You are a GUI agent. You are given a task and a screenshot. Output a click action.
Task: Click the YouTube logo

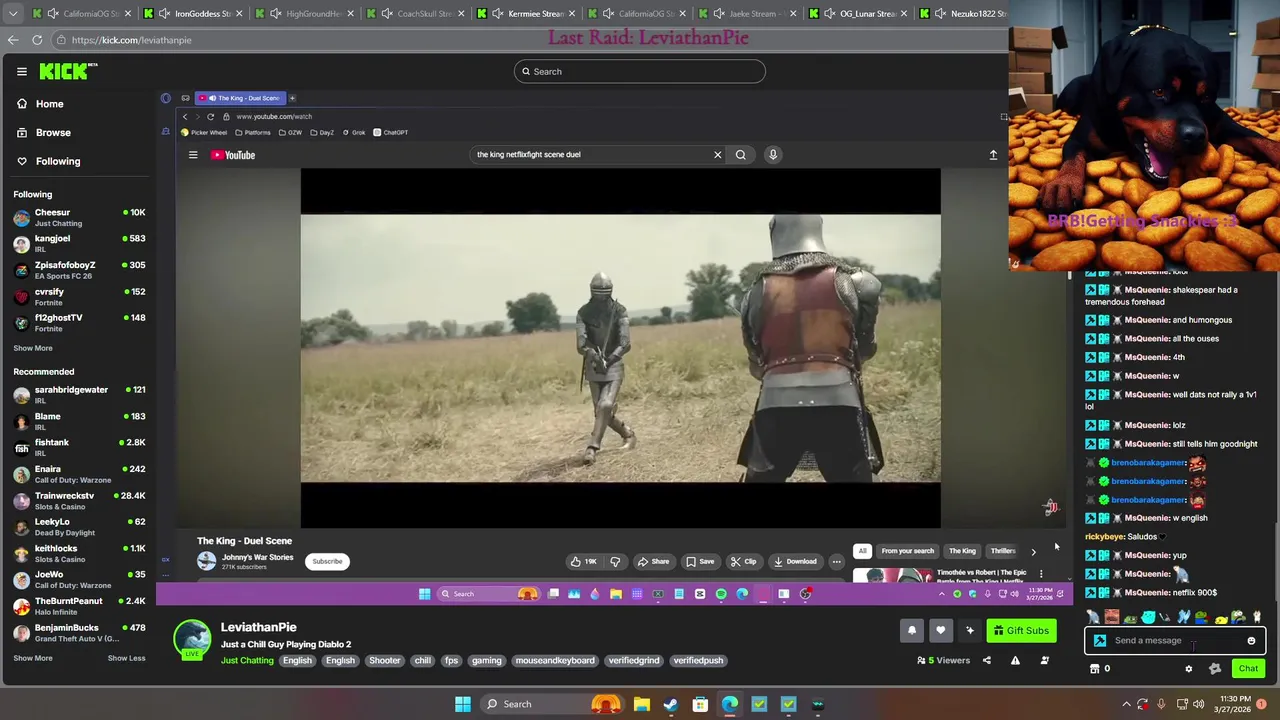coord(233,155)
